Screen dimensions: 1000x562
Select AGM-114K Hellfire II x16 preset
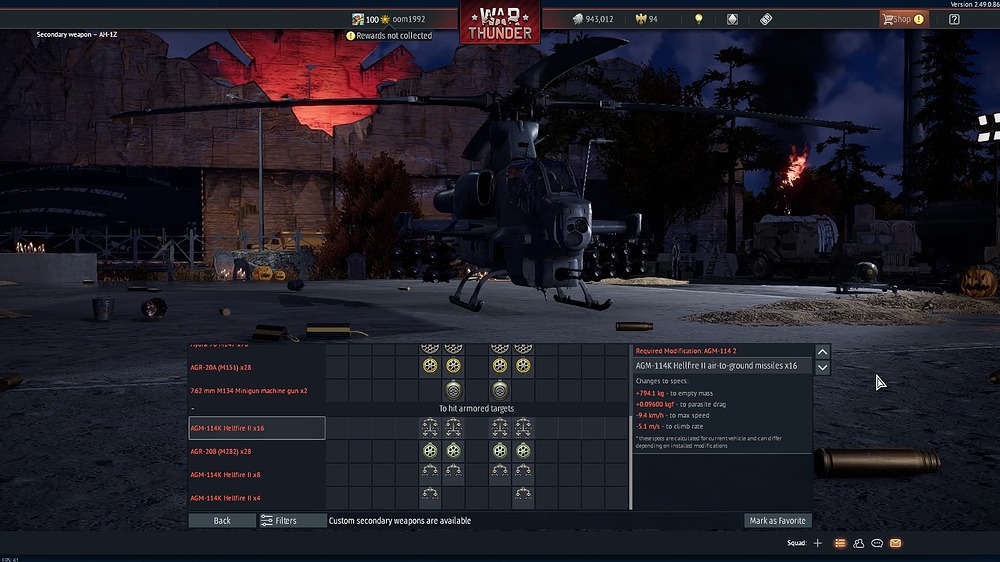pyautogui.click(x=257, y=428)
